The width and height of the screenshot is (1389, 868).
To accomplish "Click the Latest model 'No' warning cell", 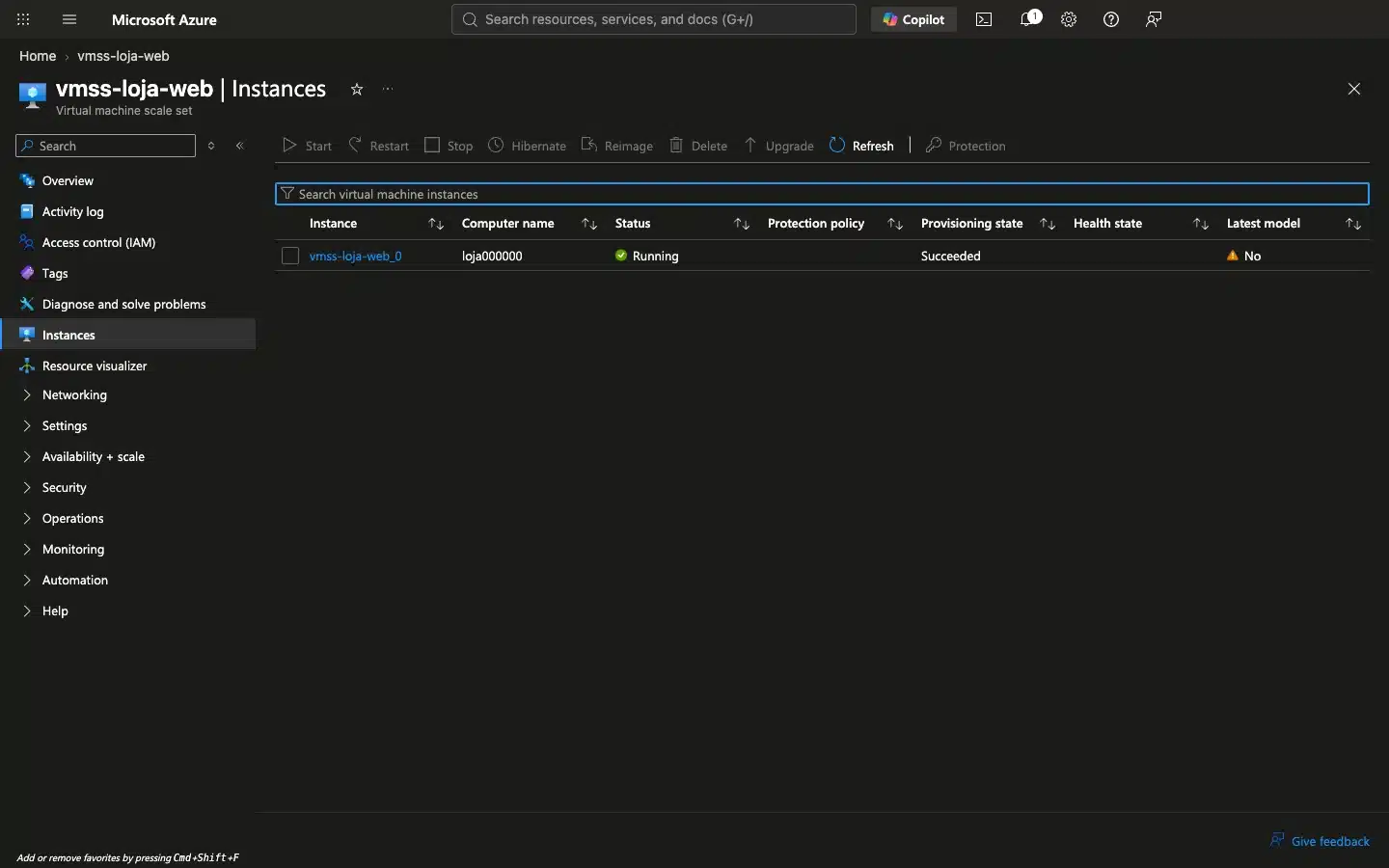I will pyautogui.click(x=1244, y=256).
